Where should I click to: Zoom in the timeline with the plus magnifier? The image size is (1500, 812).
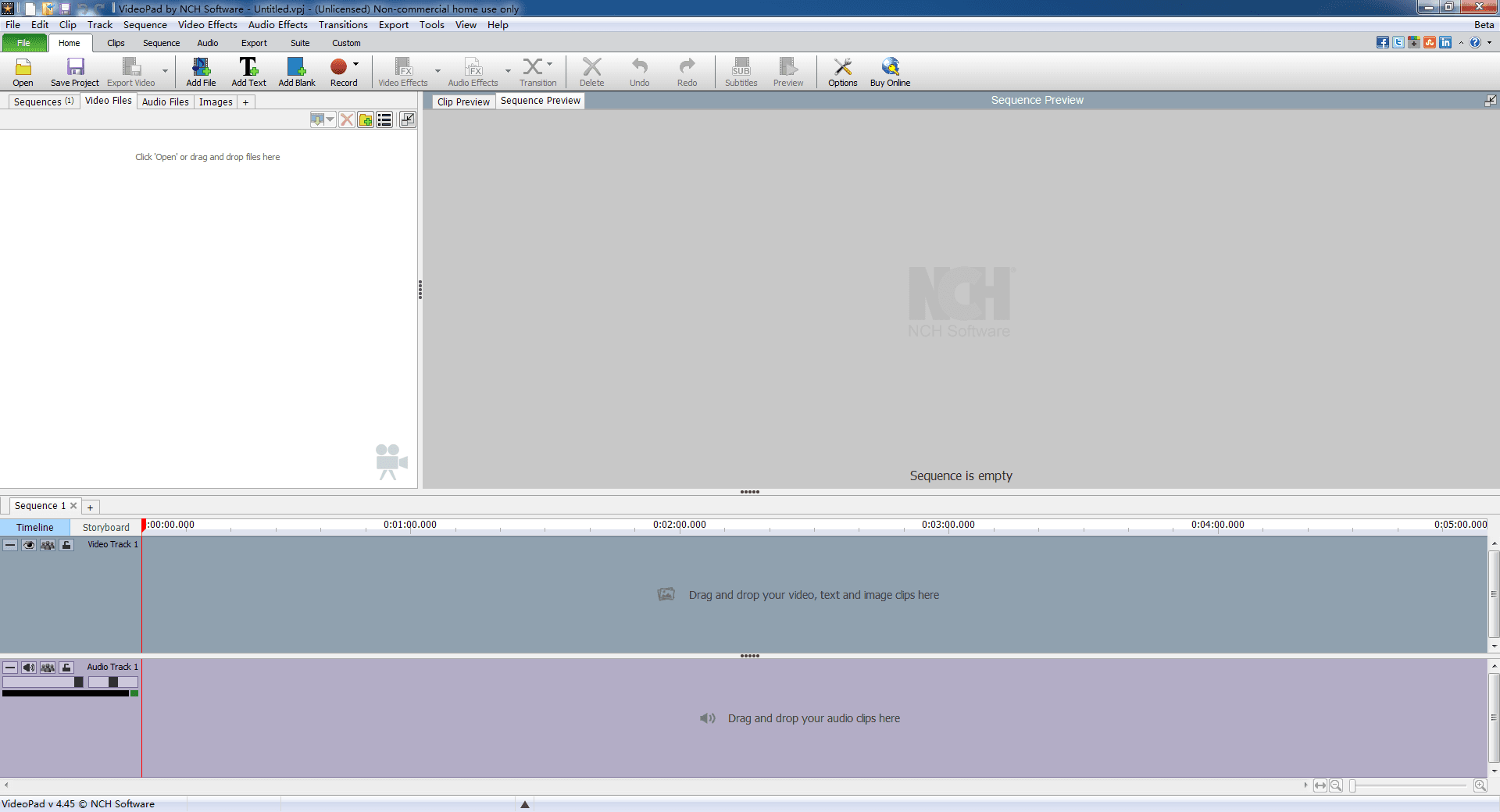coord(1480,785)
